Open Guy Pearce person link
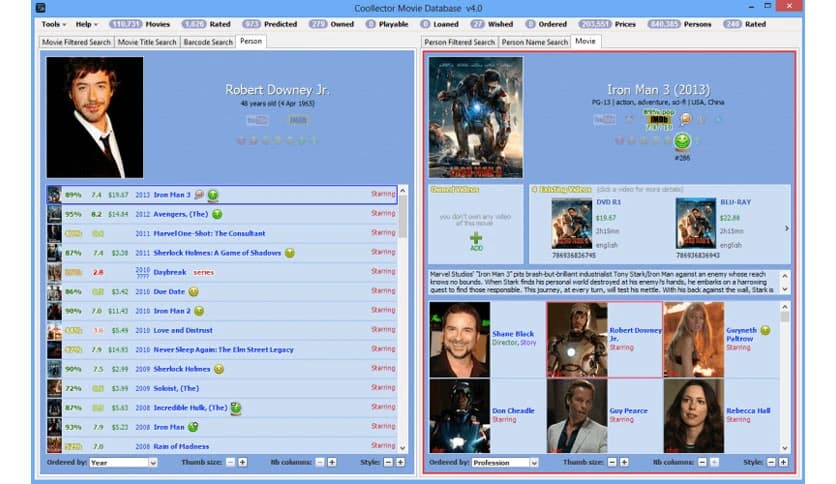 pos(629,411)
